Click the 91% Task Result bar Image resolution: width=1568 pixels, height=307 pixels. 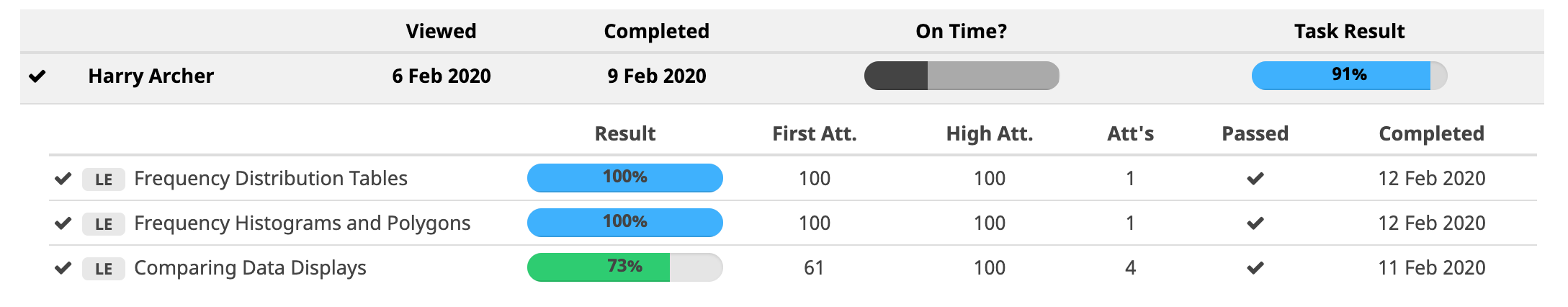pyautogui.click(x=1349, y=76)
